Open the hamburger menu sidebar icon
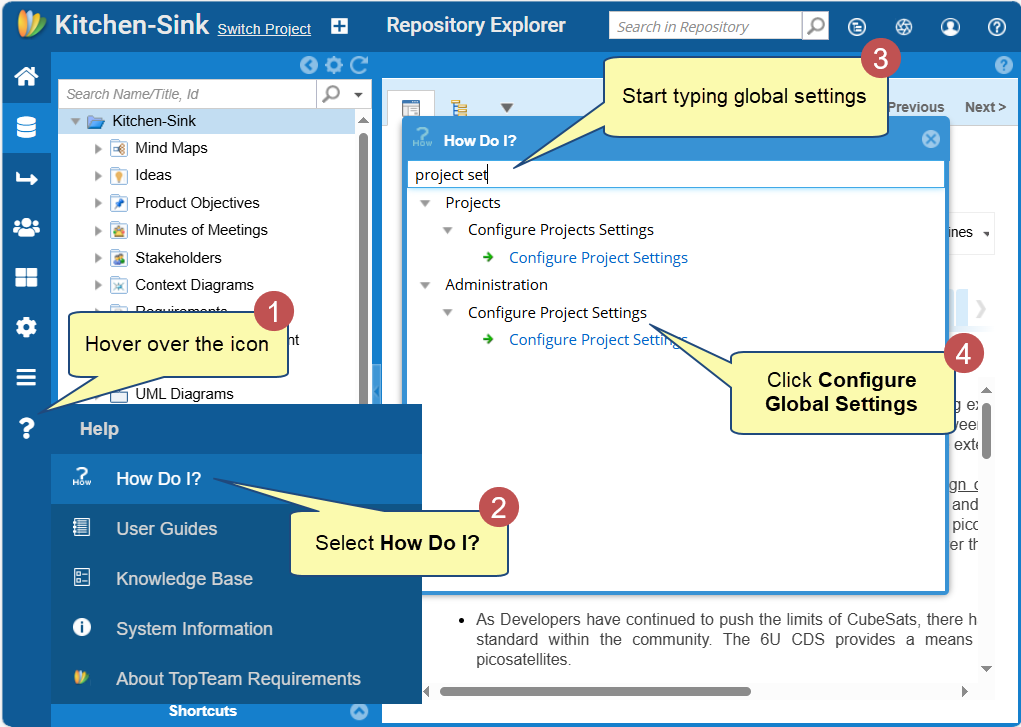This screenshot has height=727, width=1021. 26,377
